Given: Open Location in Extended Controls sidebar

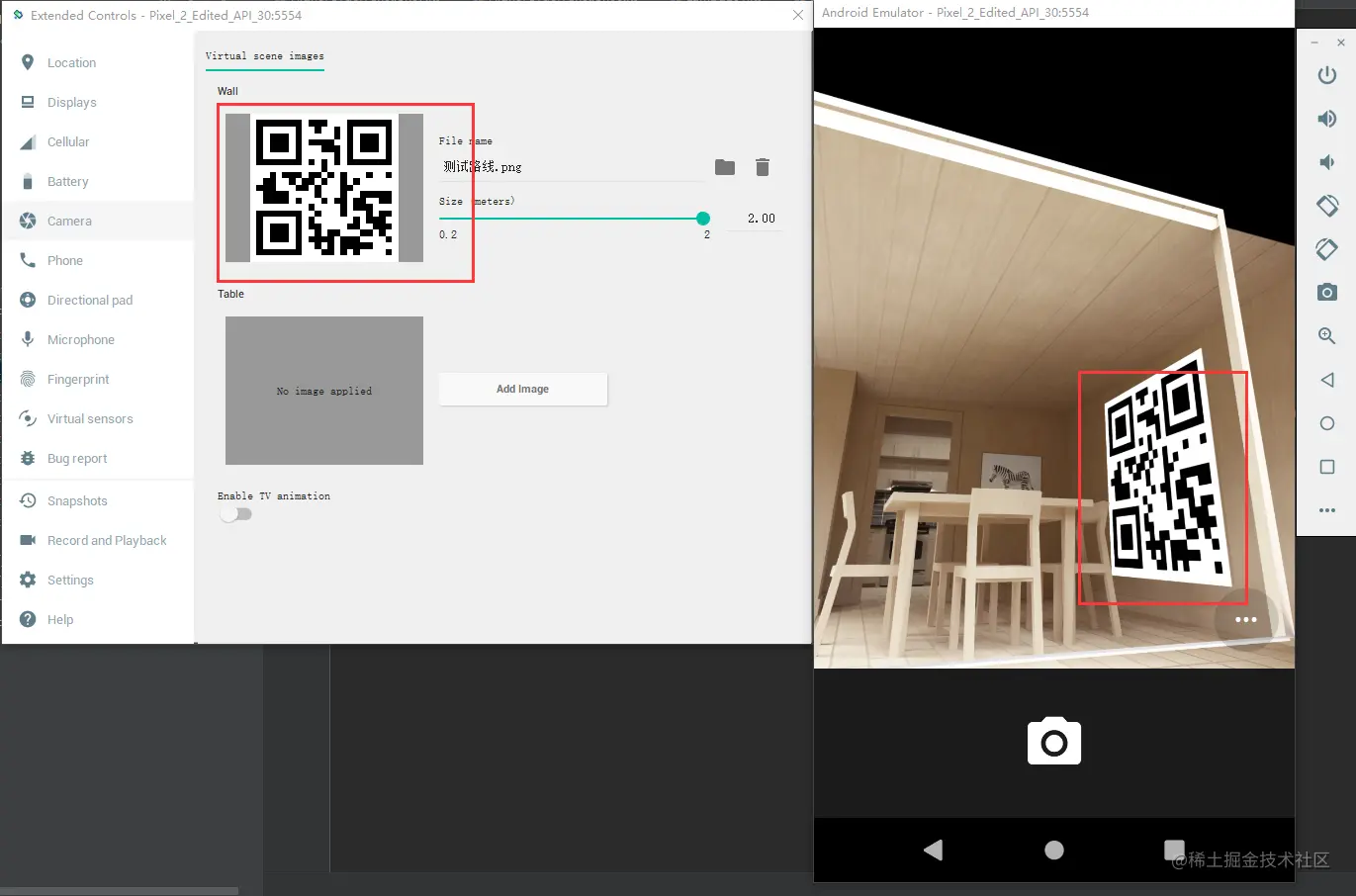Looking at the screenshot, I should tap(98, 62).
